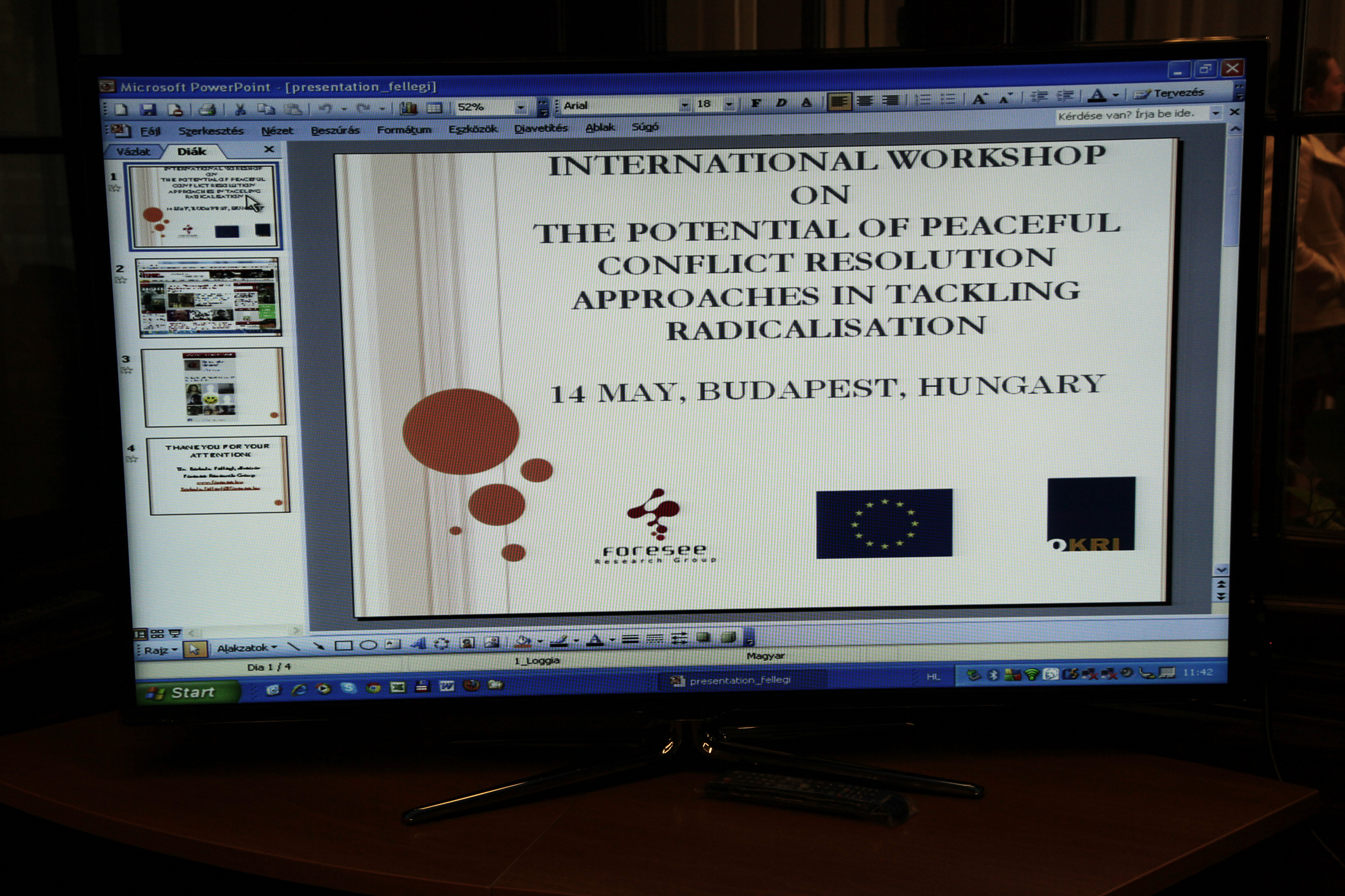Toggle italic formatting (D button)

(781, 102)
